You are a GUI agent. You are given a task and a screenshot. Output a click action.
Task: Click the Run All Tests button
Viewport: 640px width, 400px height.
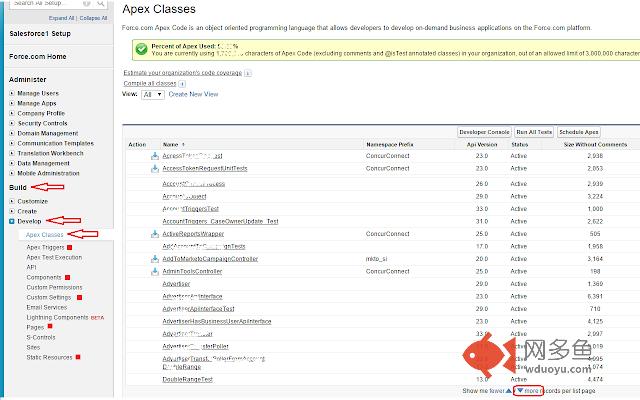coord(534,132)
